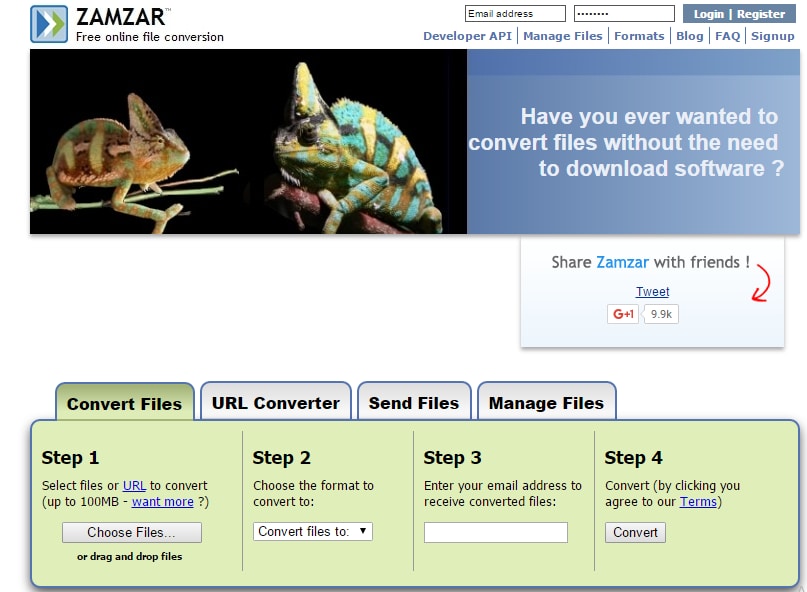Viewport: 807px width, 592px height.
Task: Click the 'want more' link
Action: [163, 501]
